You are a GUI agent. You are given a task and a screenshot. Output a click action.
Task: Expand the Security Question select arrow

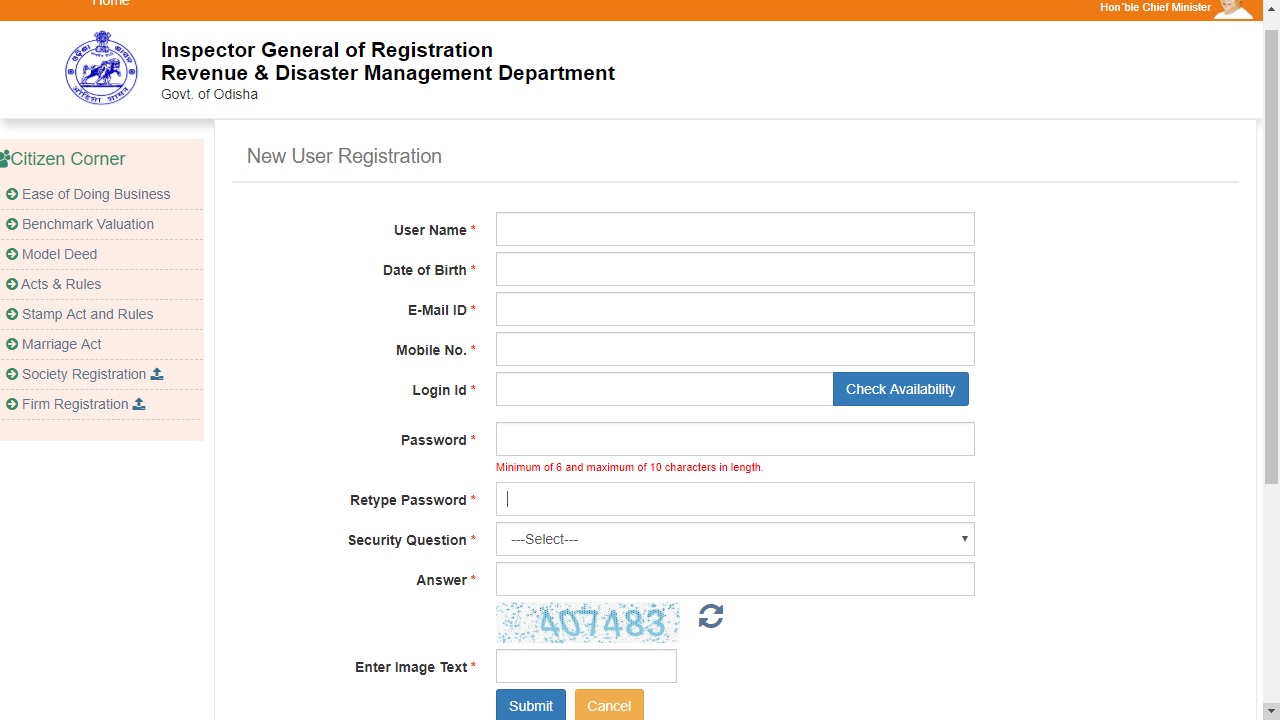click(x=964, y=539)
